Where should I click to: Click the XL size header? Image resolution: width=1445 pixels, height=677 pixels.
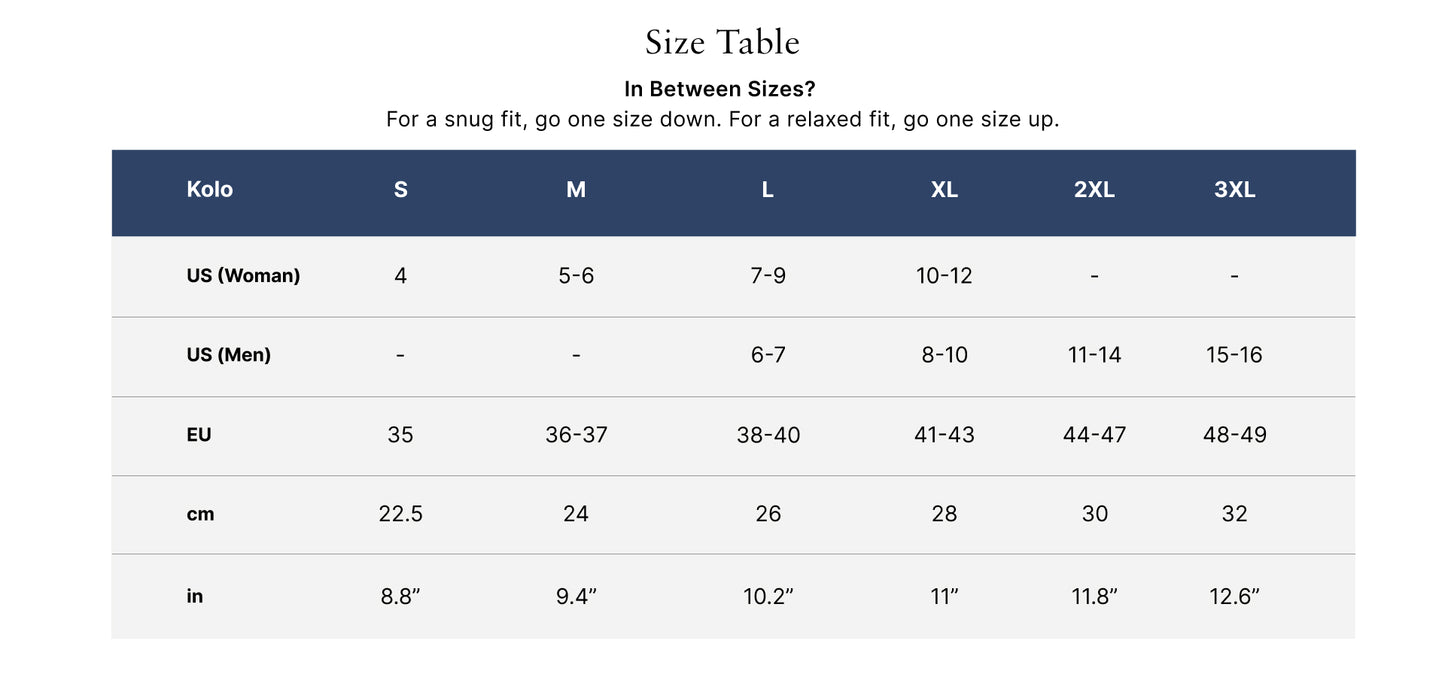[944, 190]
